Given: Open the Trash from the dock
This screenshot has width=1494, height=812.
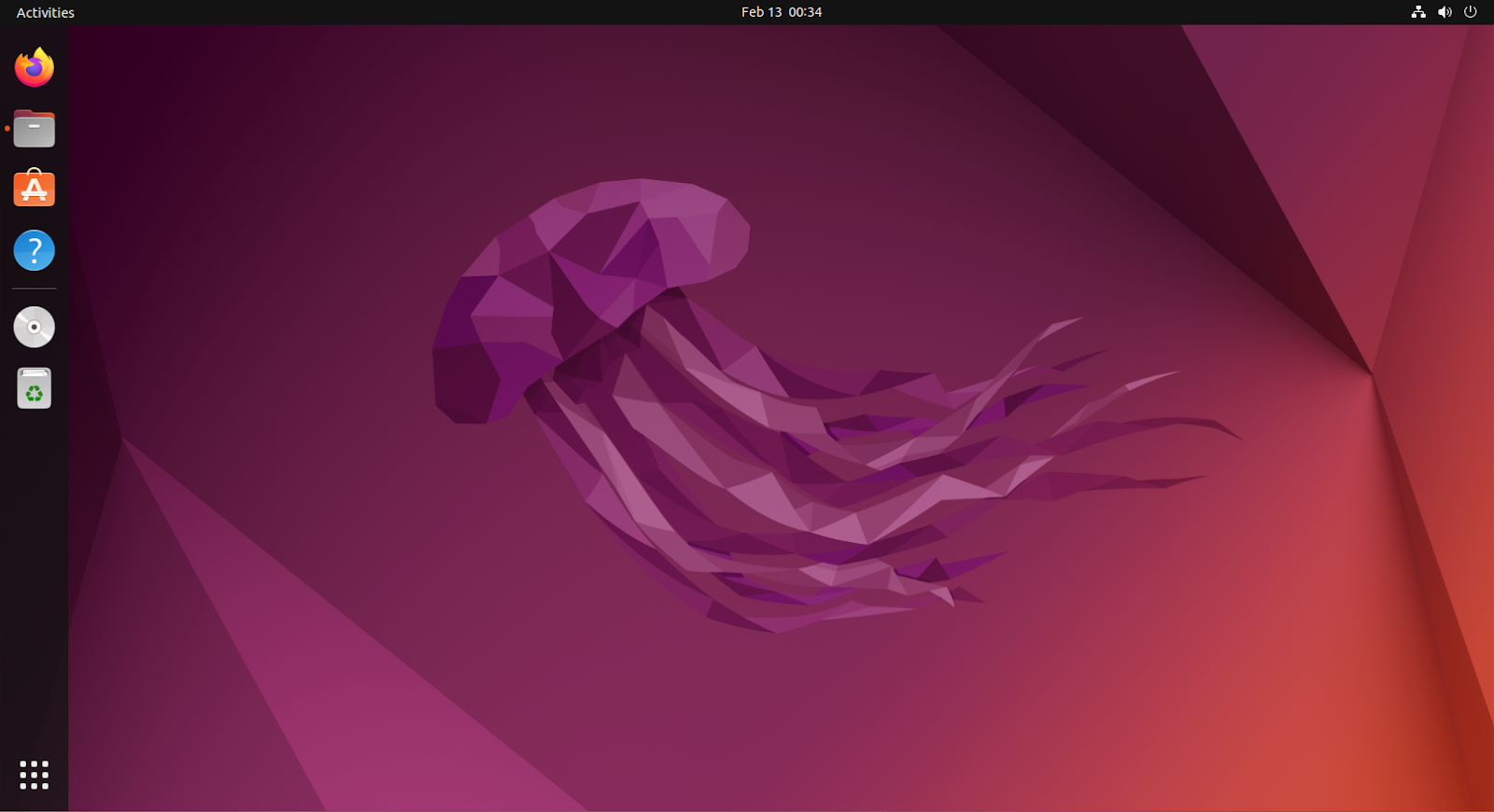Looking at the screenshot, I should (35, 388).
